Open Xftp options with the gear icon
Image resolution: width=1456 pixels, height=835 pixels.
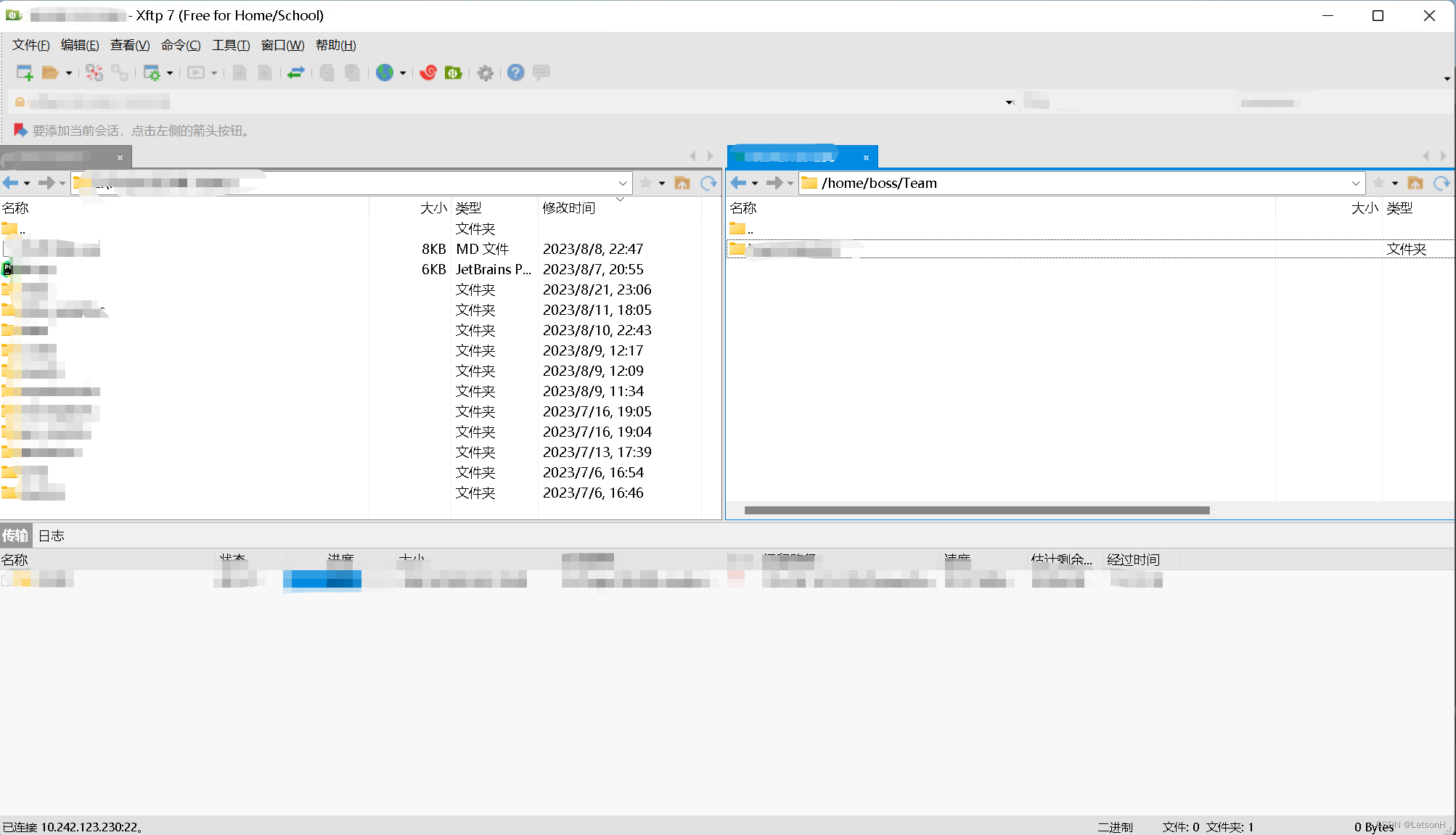click(x=485, y=73)
